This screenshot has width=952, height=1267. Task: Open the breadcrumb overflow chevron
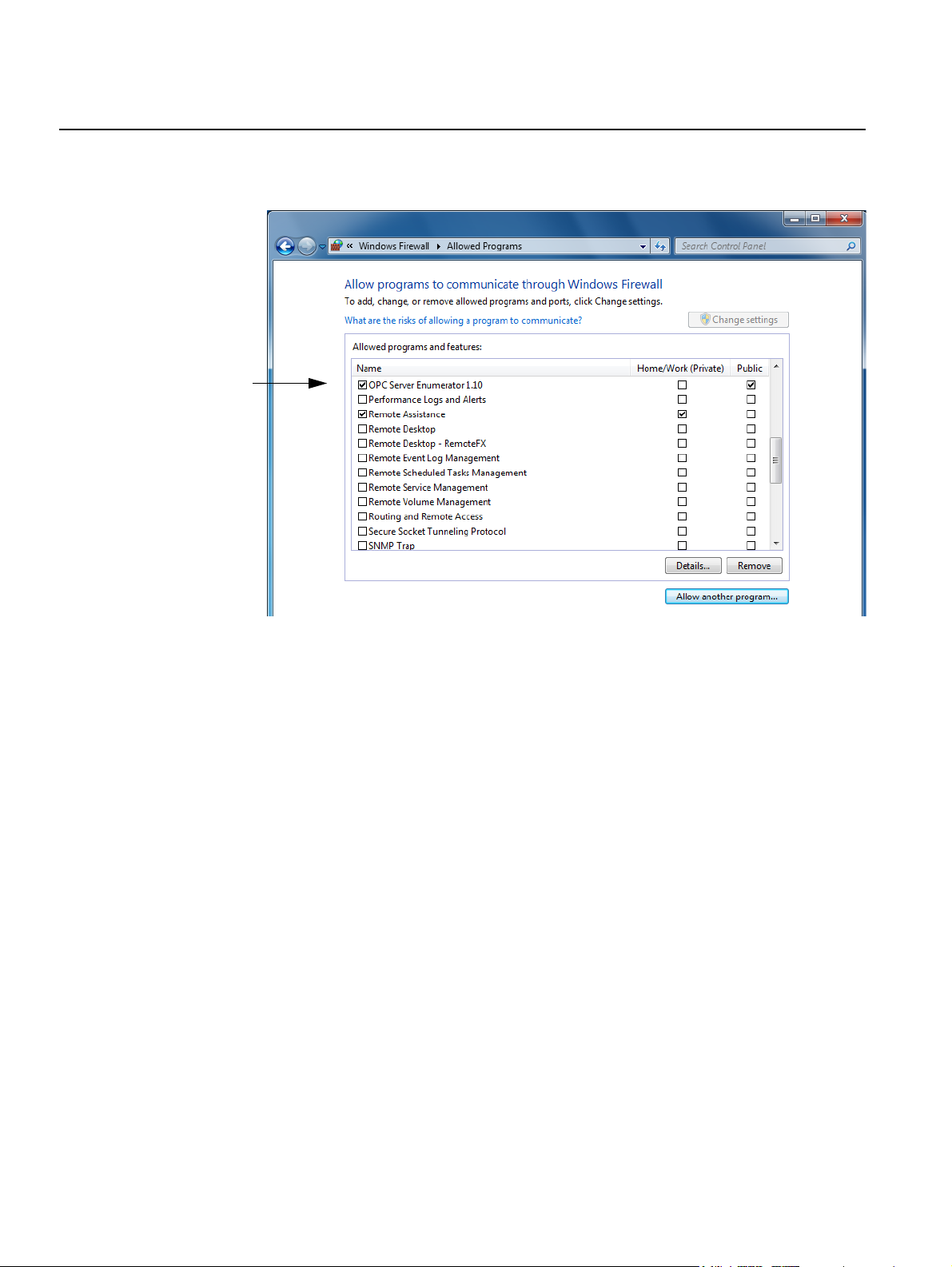(350, 246)
